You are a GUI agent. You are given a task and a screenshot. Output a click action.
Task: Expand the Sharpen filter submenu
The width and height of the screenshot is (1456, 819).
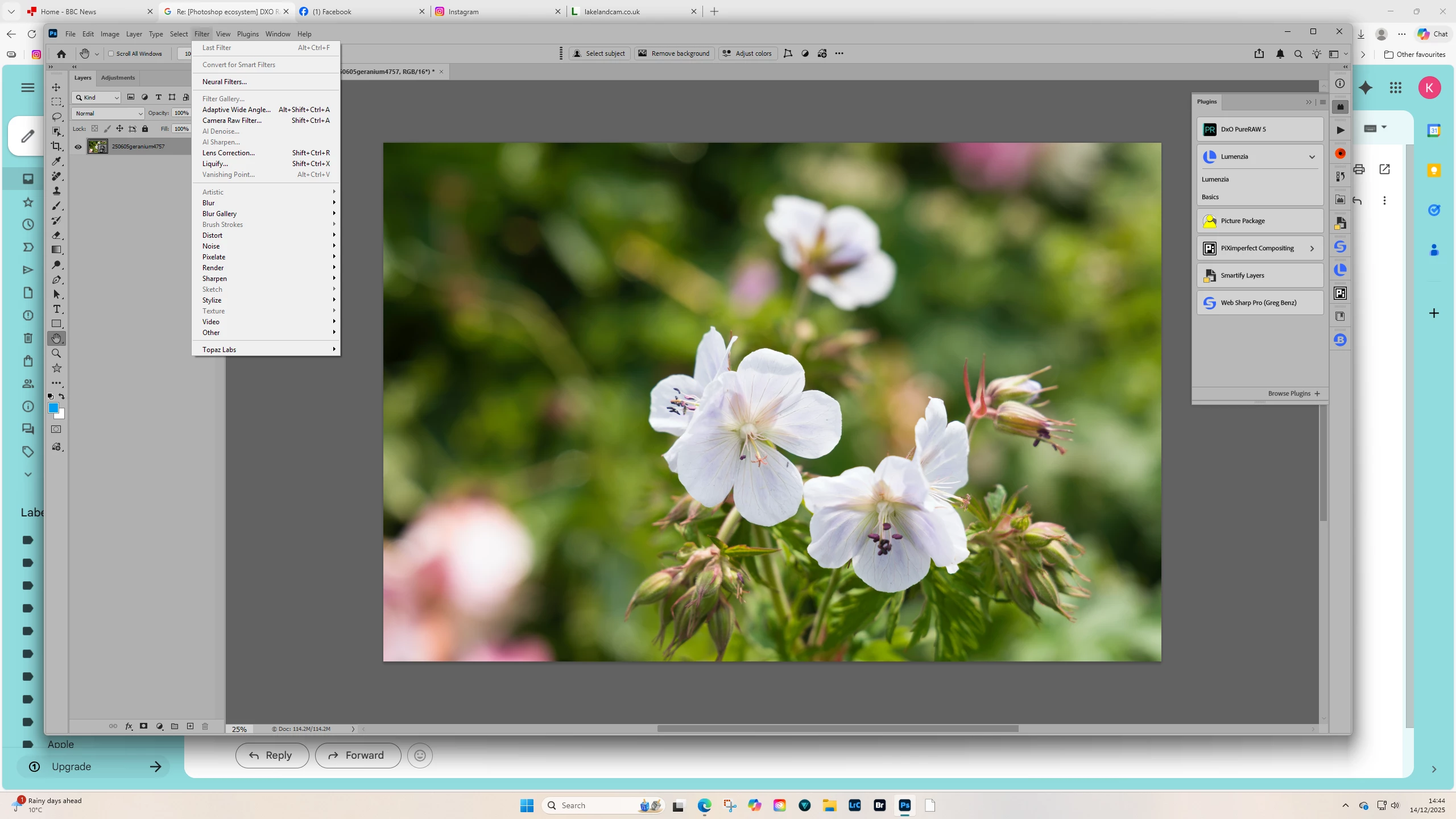[266, 279]
